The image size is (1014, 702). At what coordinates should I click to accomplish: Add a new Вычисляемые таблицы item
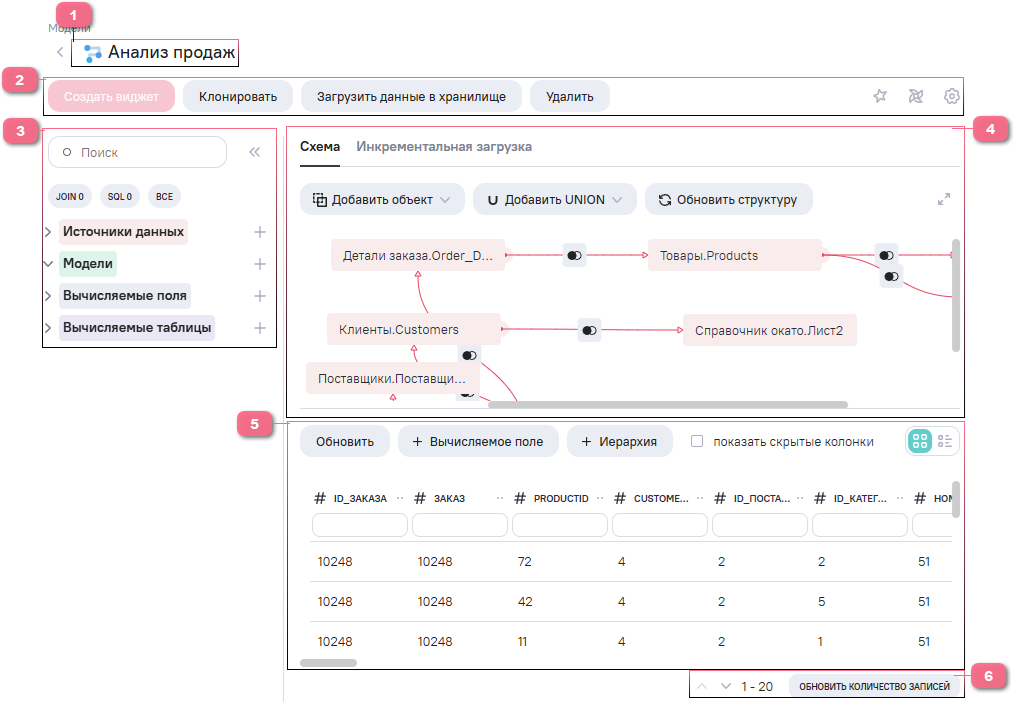[259, 328]
